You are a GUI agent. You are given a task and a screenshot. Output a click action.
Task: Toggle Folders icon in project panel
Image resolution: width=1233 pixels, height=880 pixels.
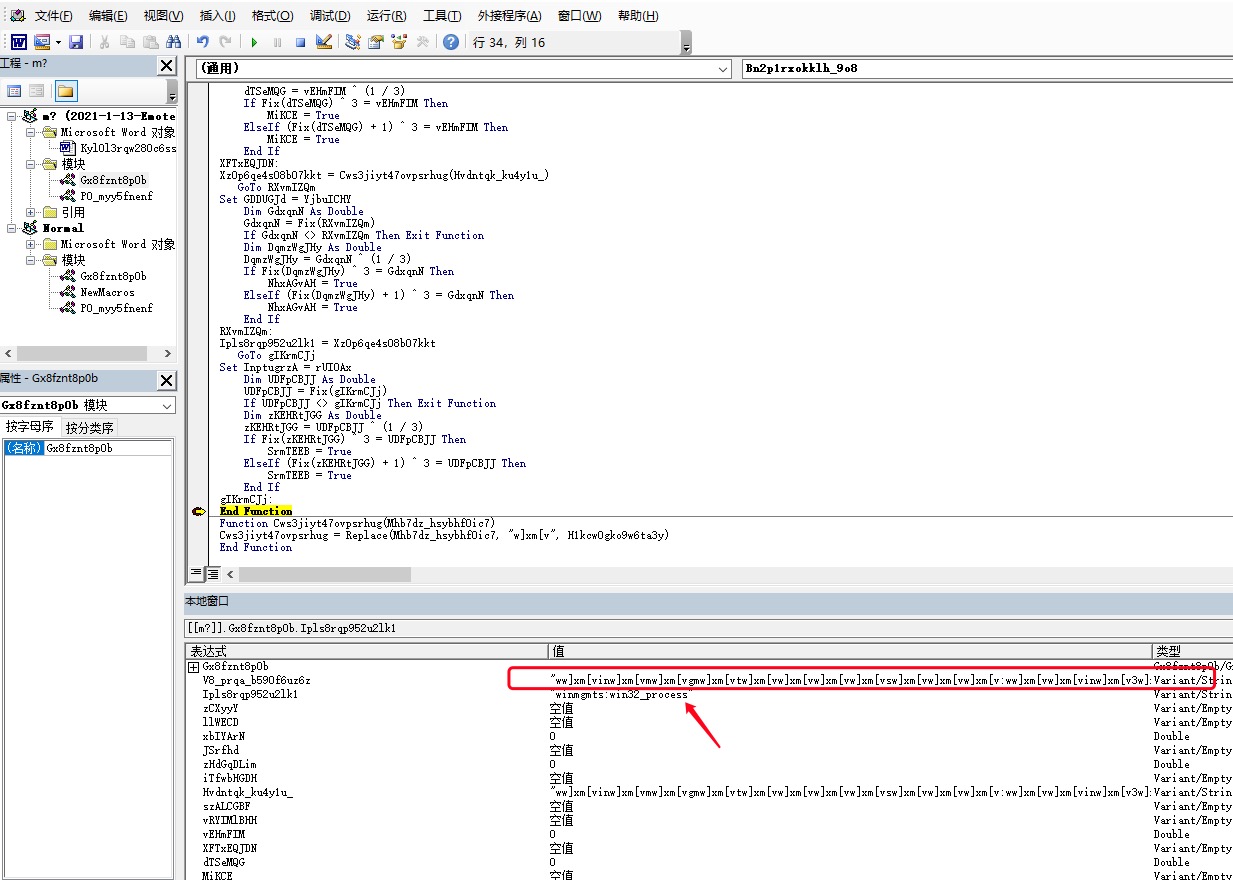pos(65,91)
